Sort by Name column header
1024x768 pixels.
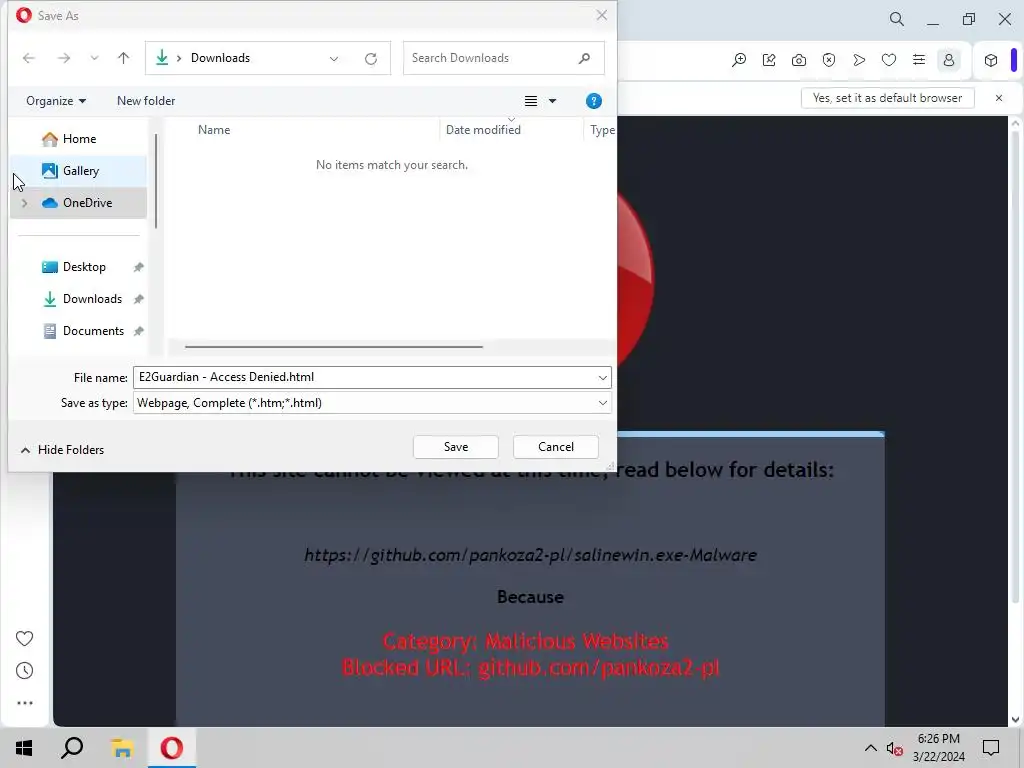(x=214, y=129)
